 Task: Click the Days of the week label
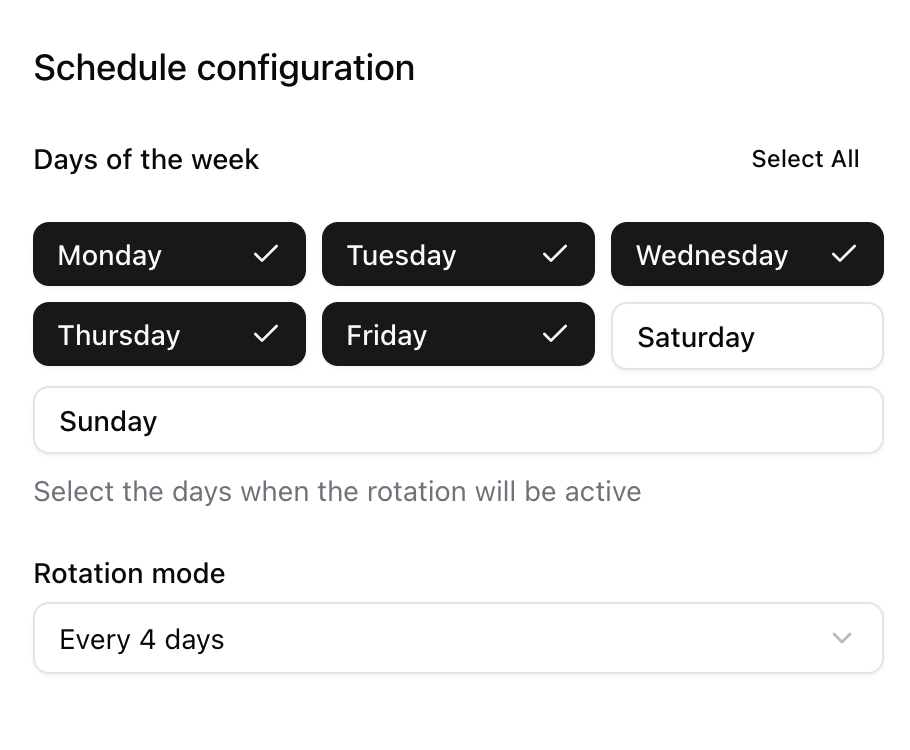146,160
